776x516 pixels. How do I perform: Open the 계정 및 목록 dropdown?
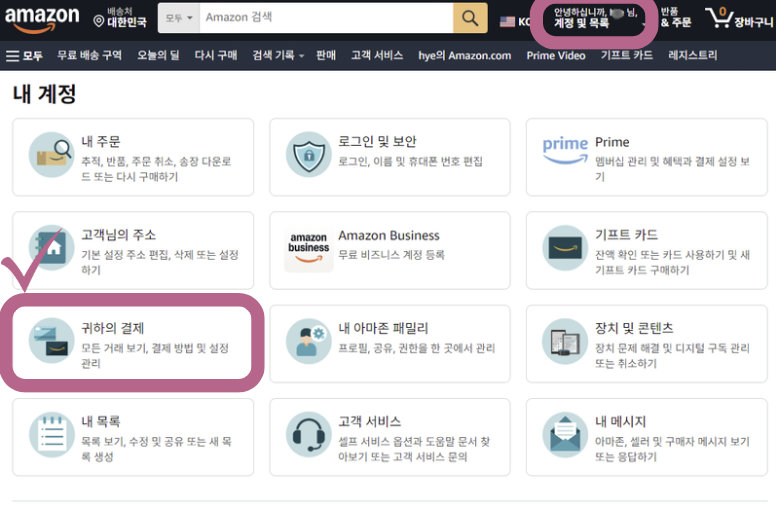click(596, 18)
